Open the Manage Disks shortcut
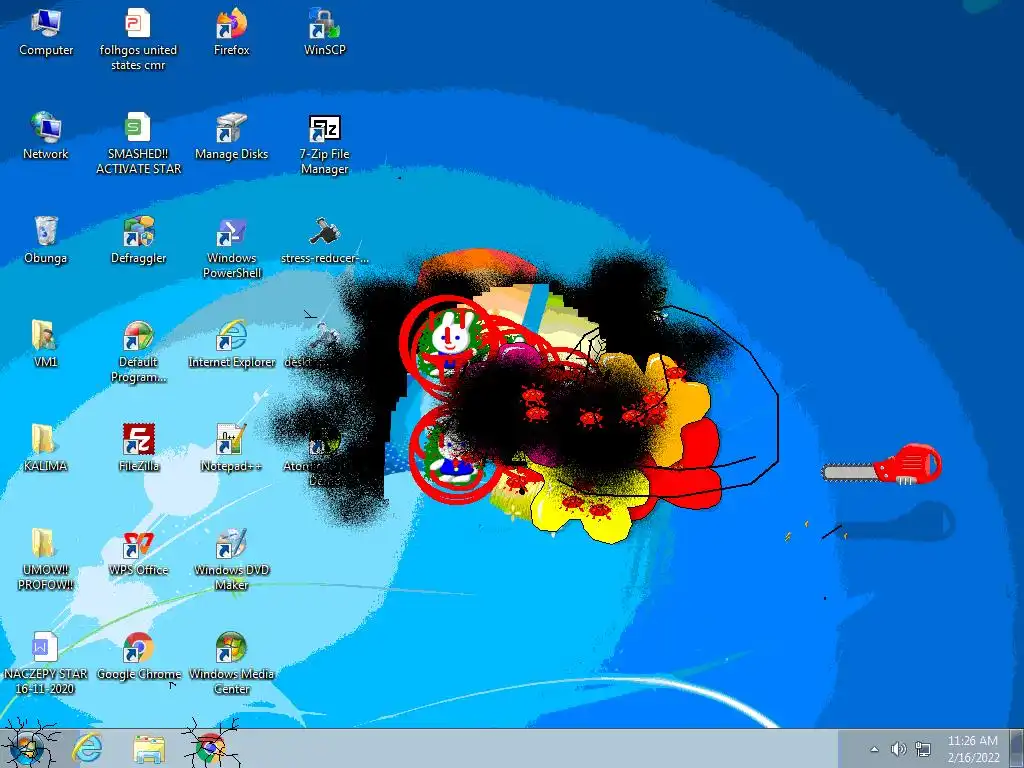The width and height of the screenshot is (1024, 768). [231, 136]
